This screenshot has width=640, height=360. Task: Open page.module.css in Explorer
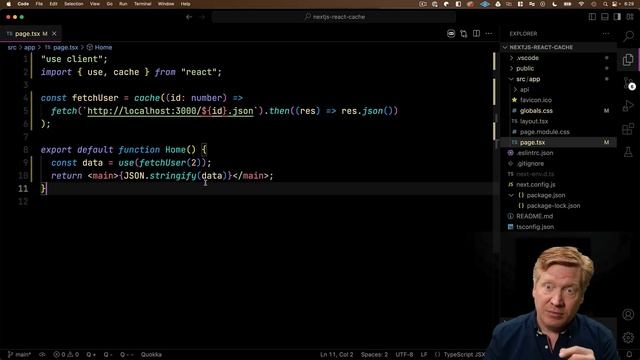click(558, 132)
